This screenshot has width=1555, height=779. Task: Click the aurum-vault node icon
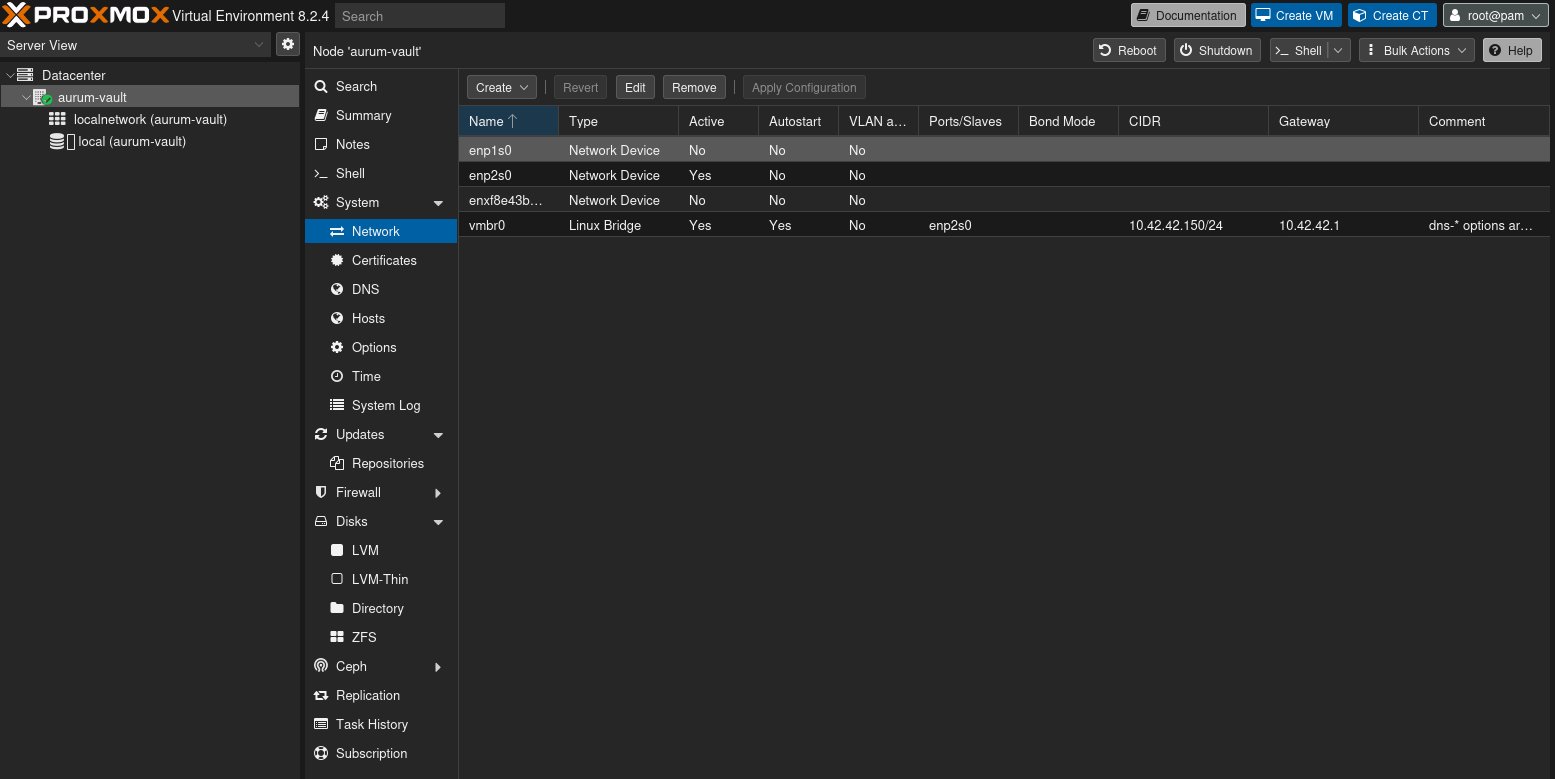[43, 97]
